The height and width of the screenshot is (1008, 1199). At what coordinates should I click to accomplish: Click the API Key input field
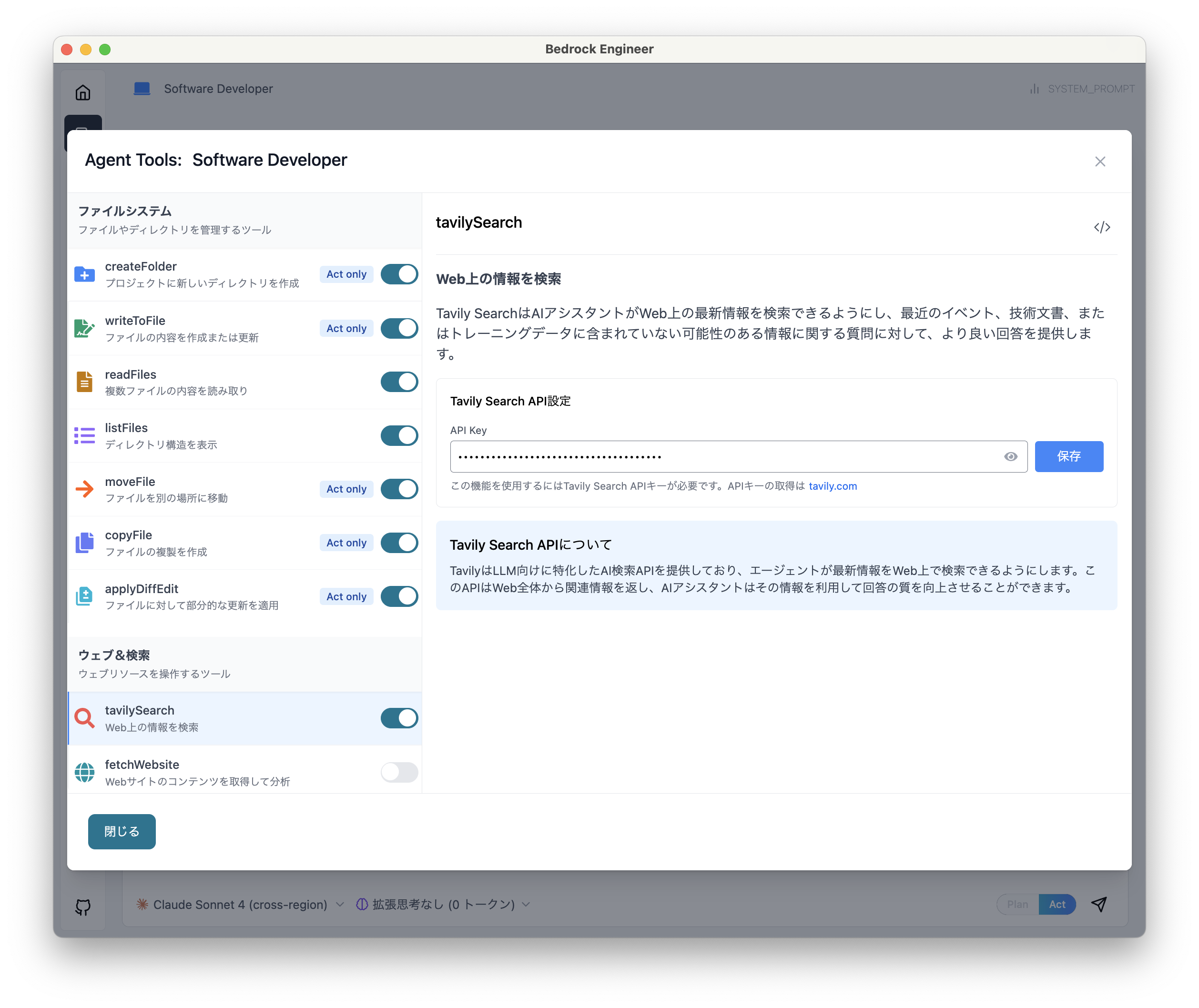726,456
